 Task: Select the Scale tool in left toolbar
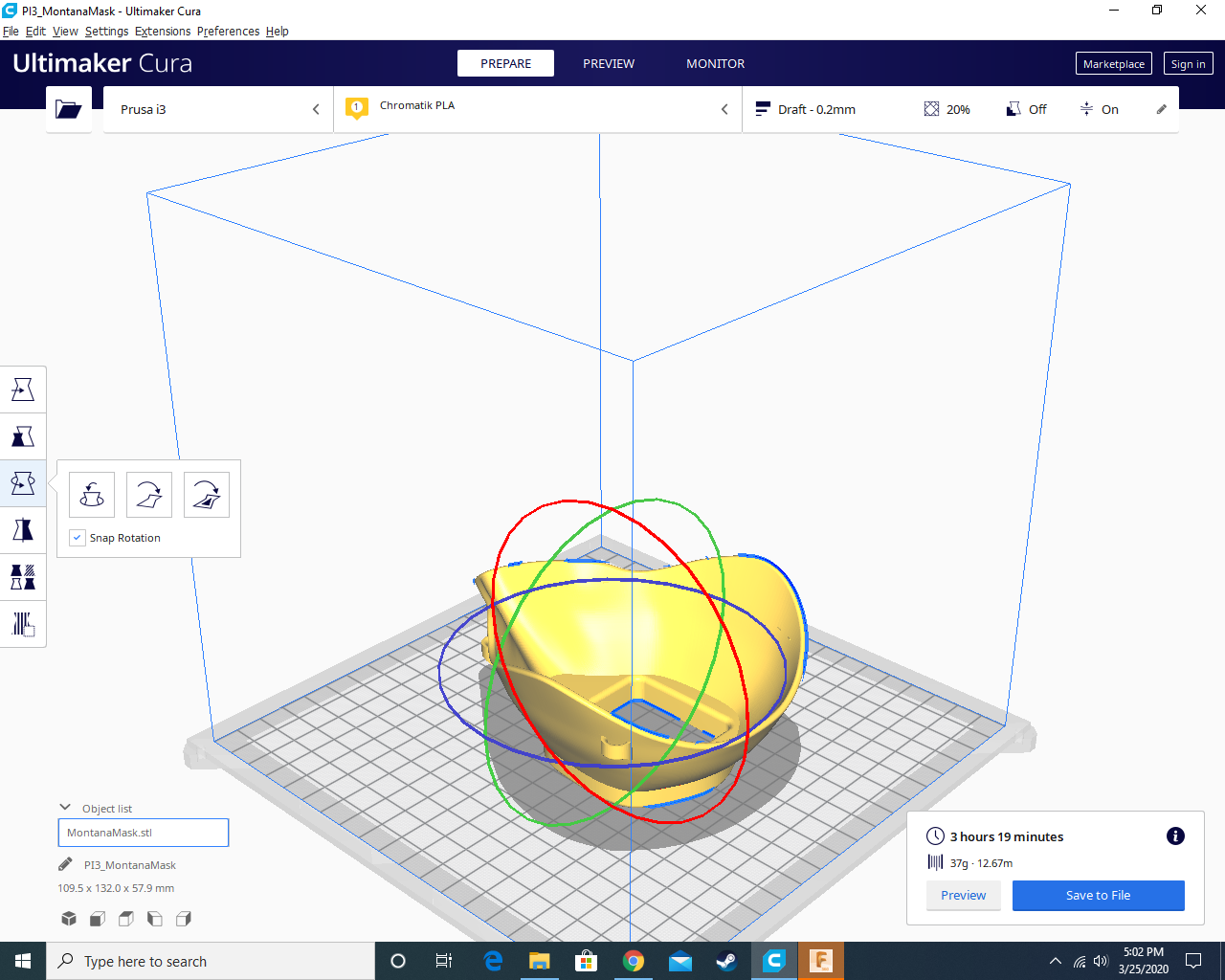(23, 436)
